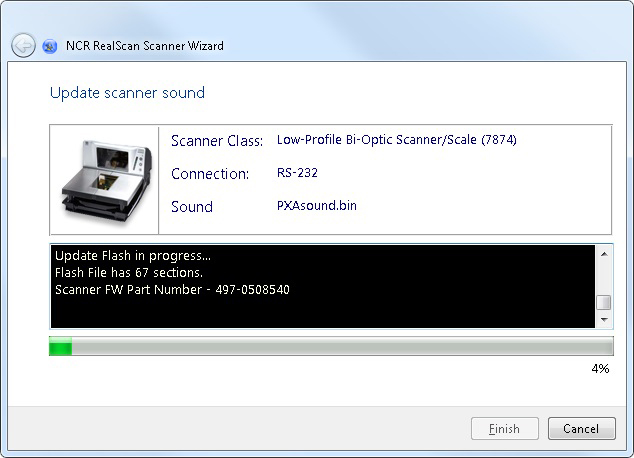Click the RS-232 connection value
The width and height of the screenshot is (634, 458).
tap(297, 173)
